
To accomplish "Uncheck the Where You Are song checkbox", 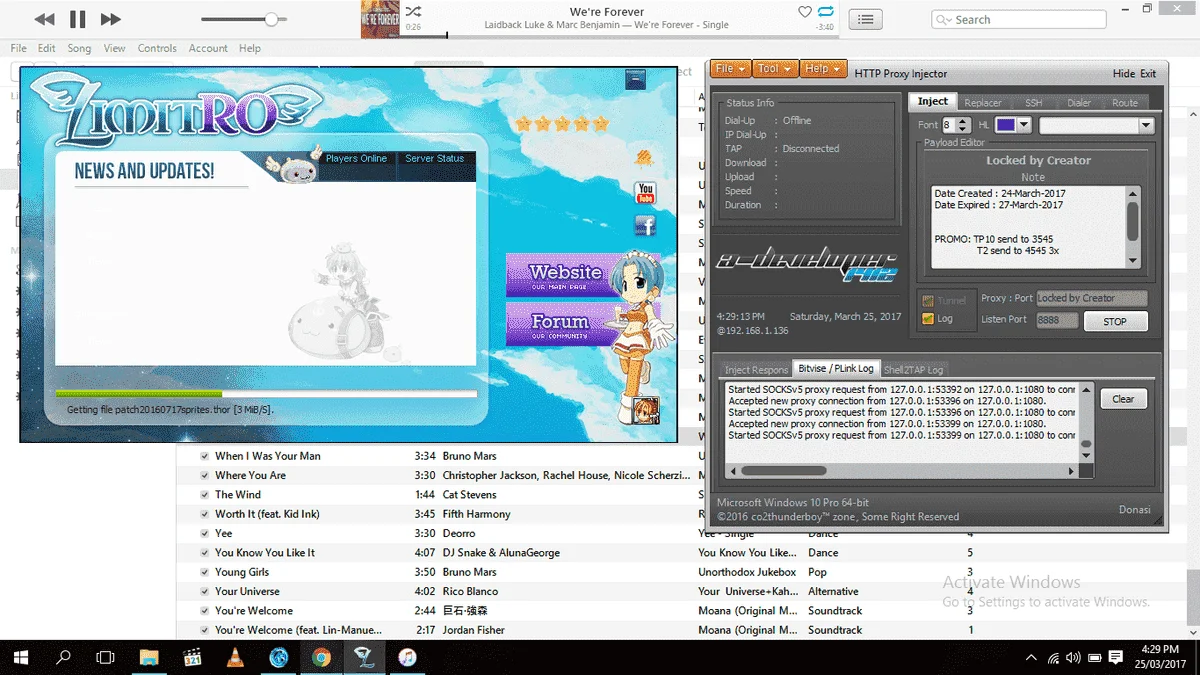I will tap(205, 475).
